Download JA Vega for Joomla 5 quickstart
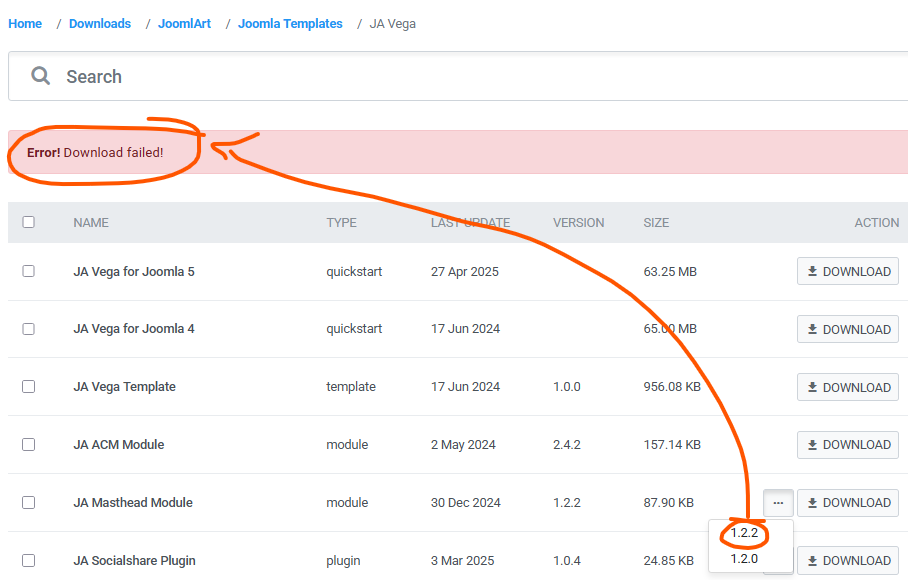908x580 pixels. 848,271
